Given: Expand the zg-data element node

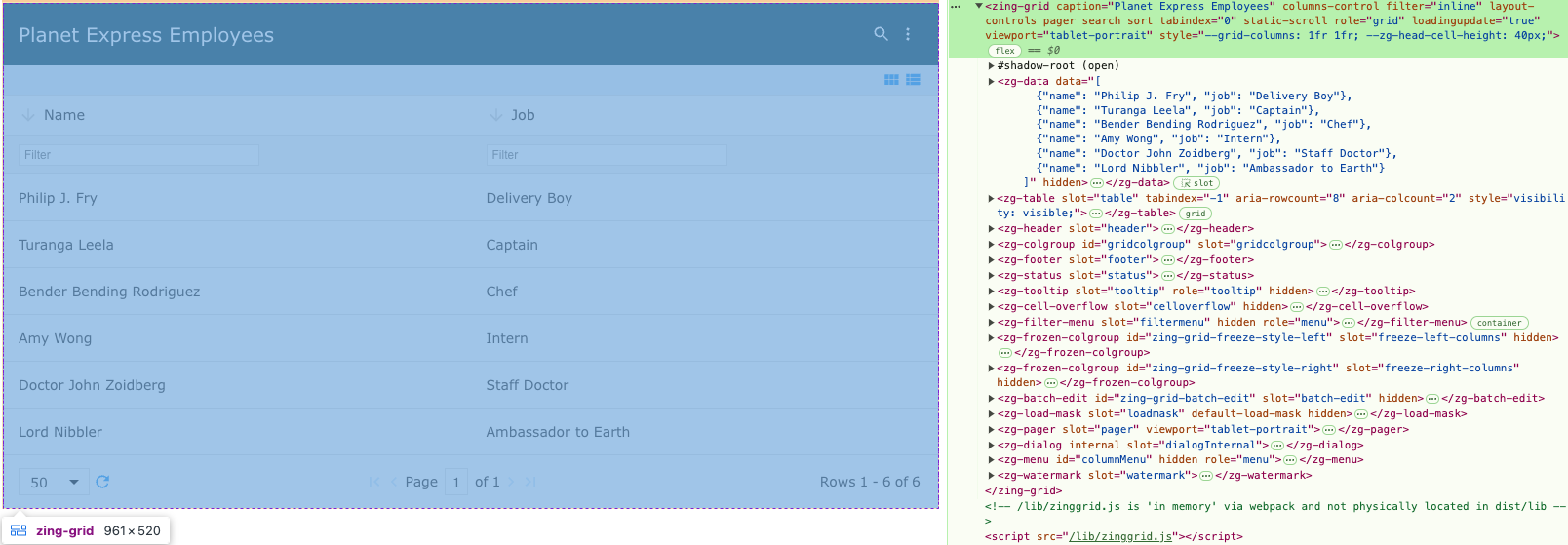Looking at the screenshot, I should 992,82.
